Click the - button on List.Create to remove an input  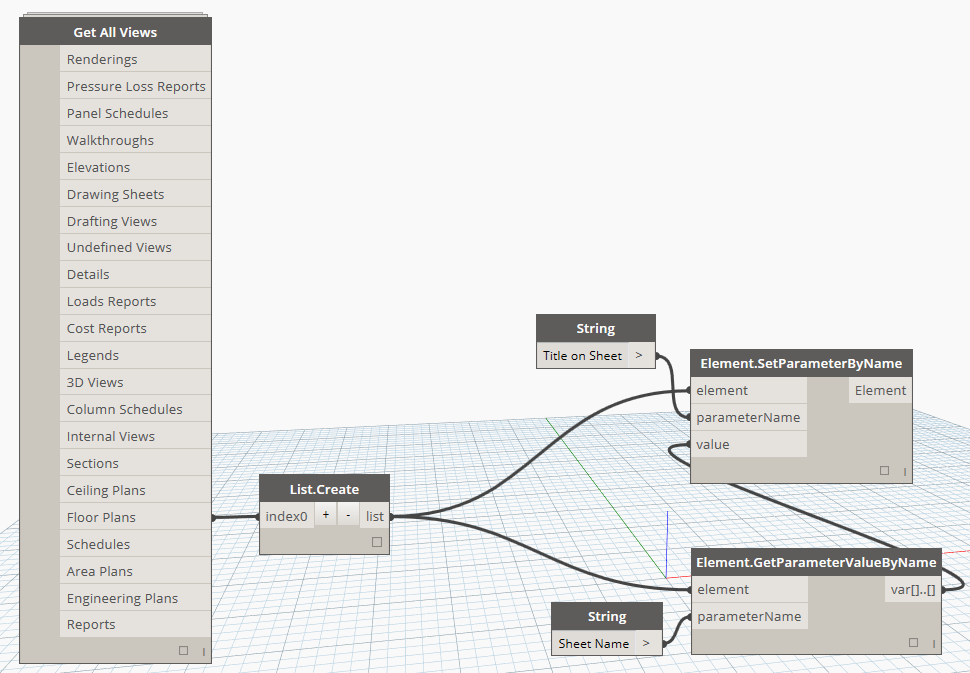coord(347,515)
